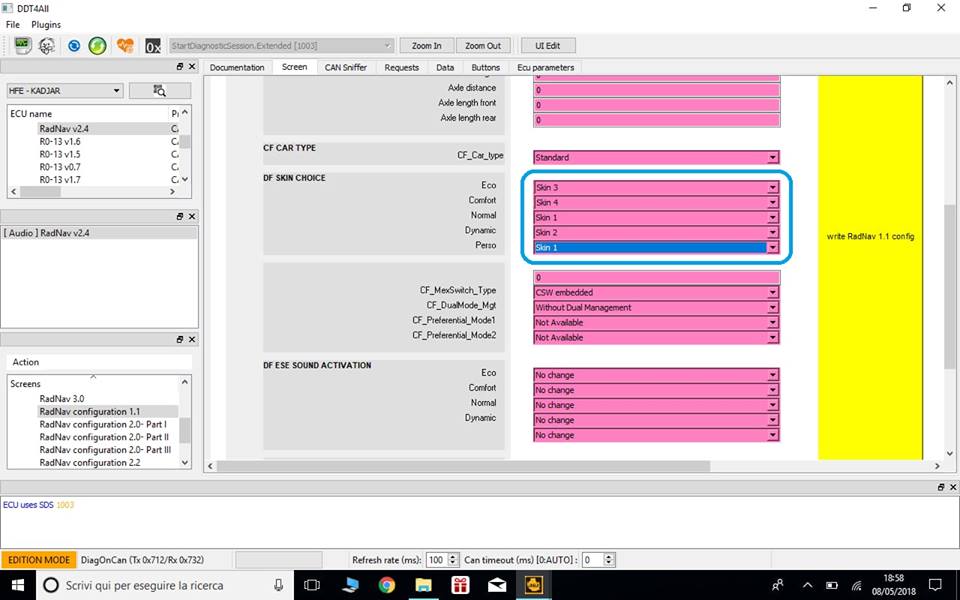Select the RadNav 3.0 screen

(62, 399)
